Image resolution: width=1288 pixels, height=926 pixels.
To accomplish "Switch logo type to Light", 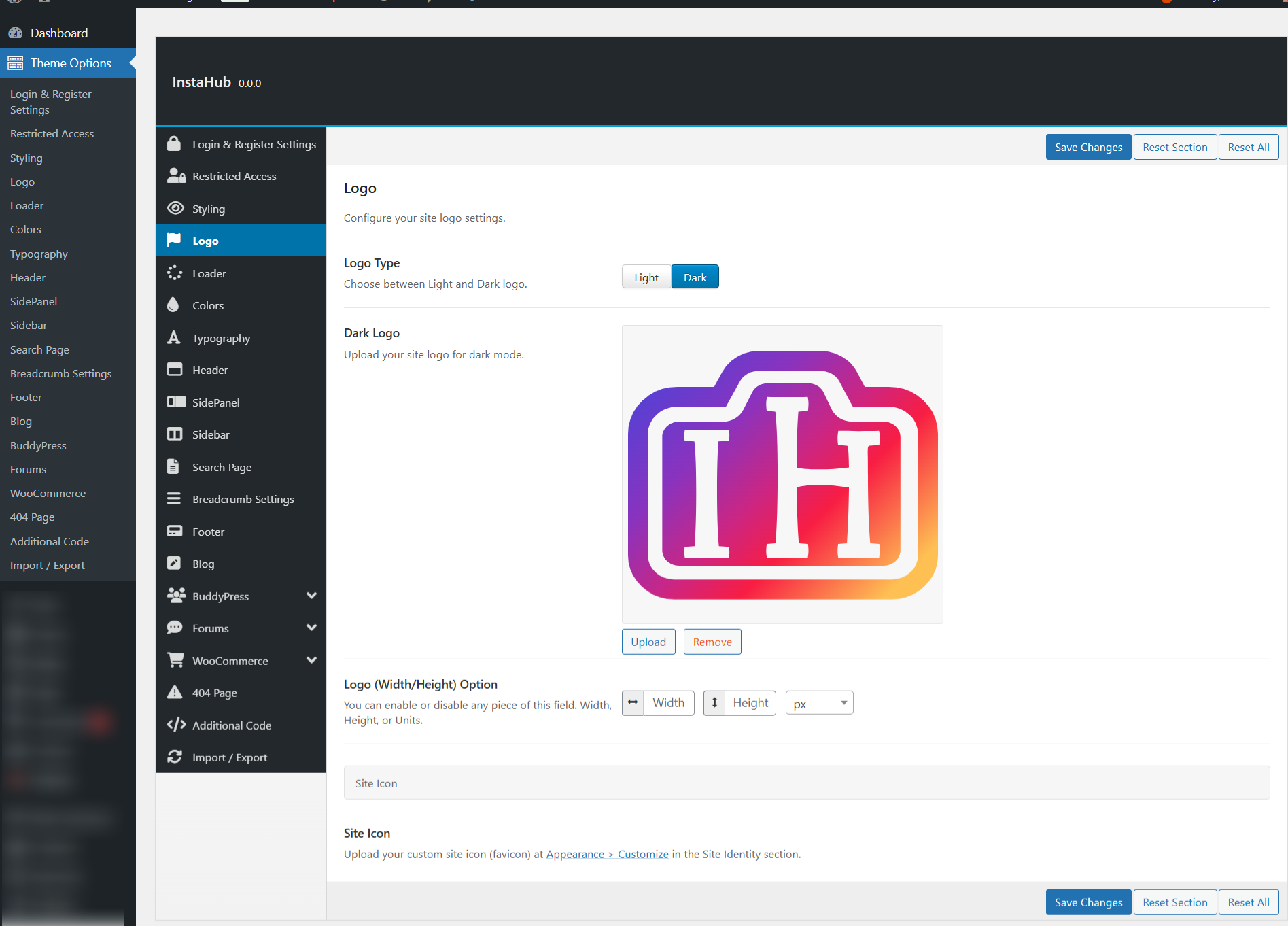I will click(x=646, y=277).
